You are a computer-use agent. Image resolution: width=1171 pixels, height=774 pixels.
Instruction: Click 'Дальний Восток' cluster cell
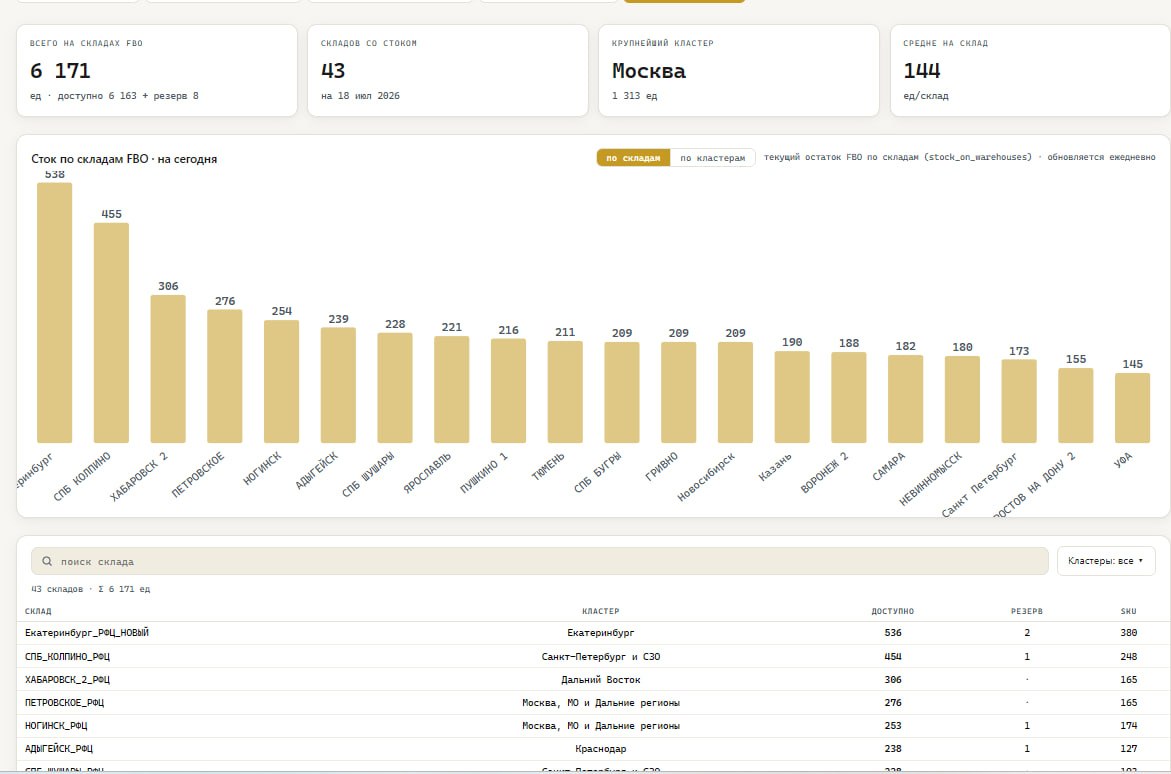600,680
